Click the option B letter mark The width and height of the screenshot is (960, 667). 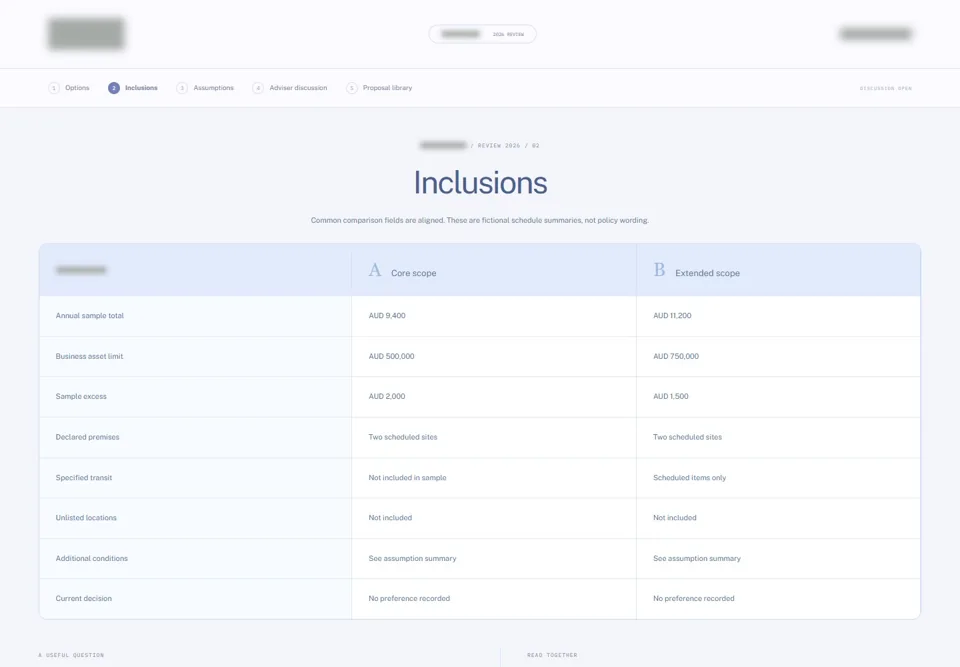[x=659, y=270]
